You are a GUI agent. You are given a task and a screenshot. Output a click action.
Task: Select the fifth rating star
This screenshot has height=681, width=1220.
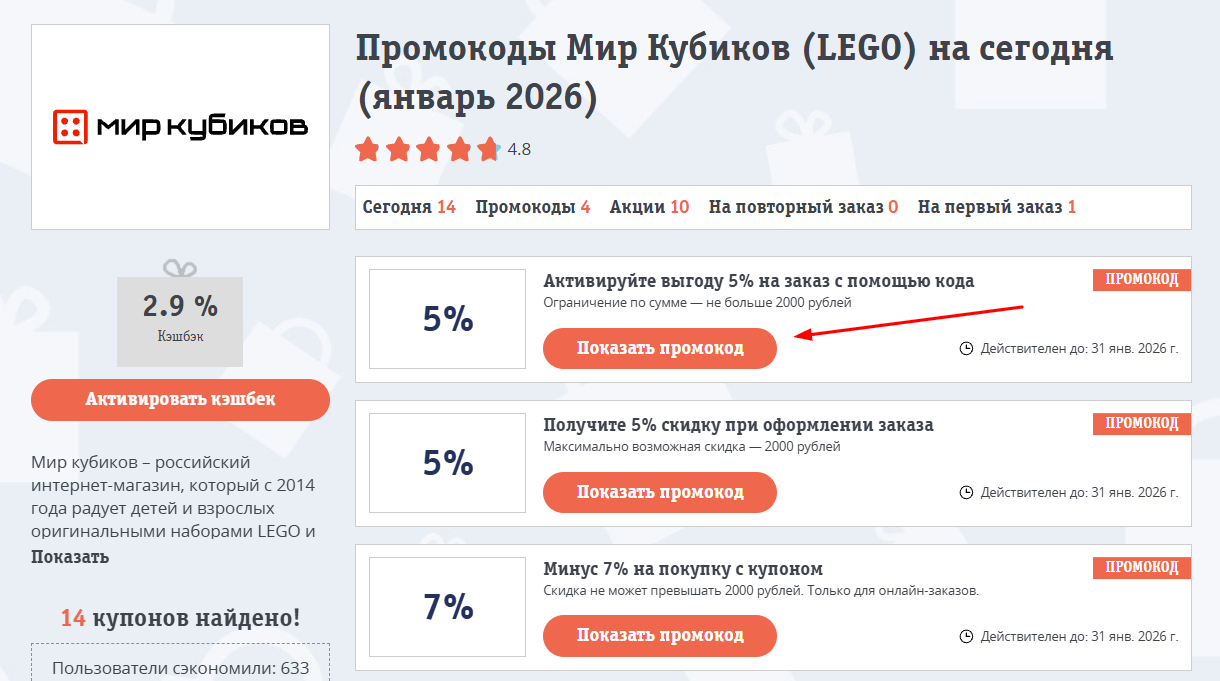[x=489, y=149]
